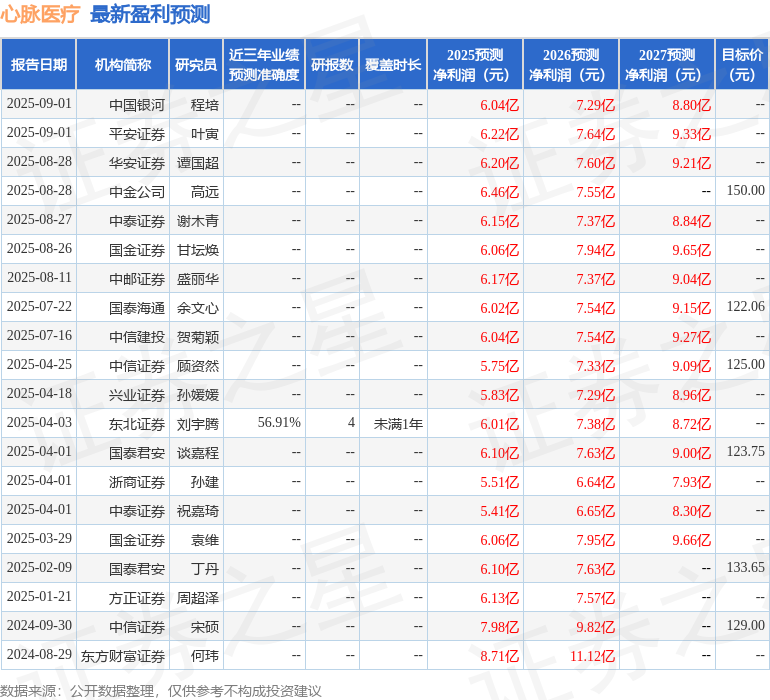770x700 pixels.
Task: Click 2027 forecast 7.93亿
Action: [691, 481]
